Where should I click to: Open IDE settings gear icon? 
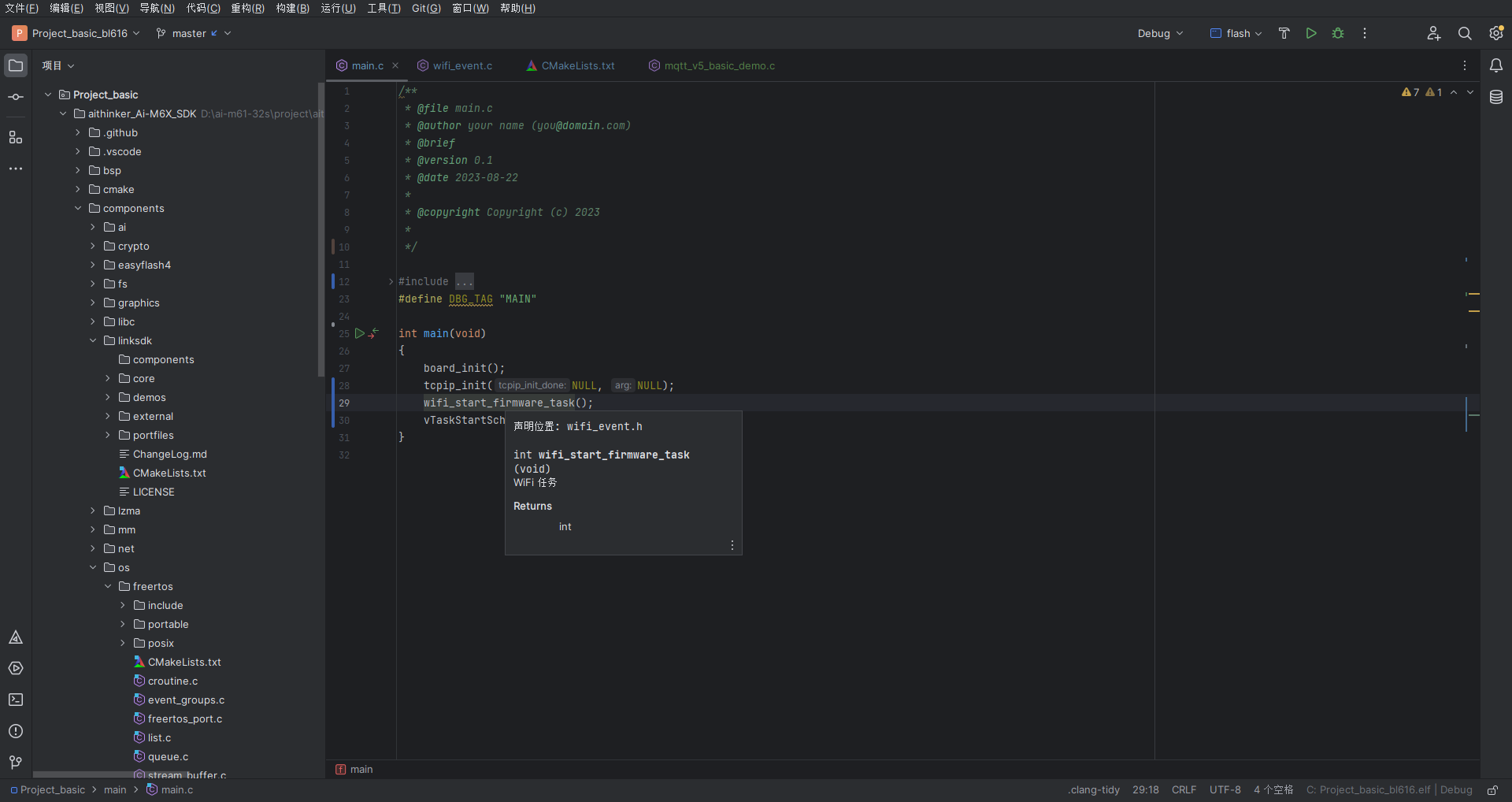tap(1496, 33)
